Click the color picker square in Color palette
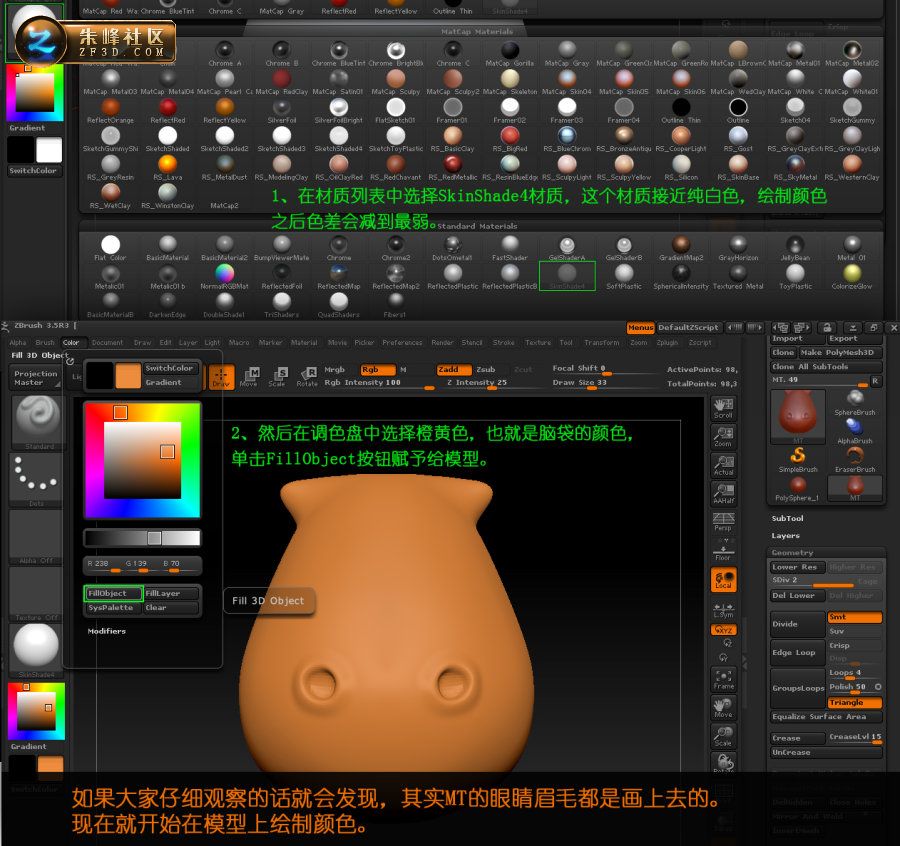The height and width of the screenshot is (846, 900). click(x=142, y=460)
